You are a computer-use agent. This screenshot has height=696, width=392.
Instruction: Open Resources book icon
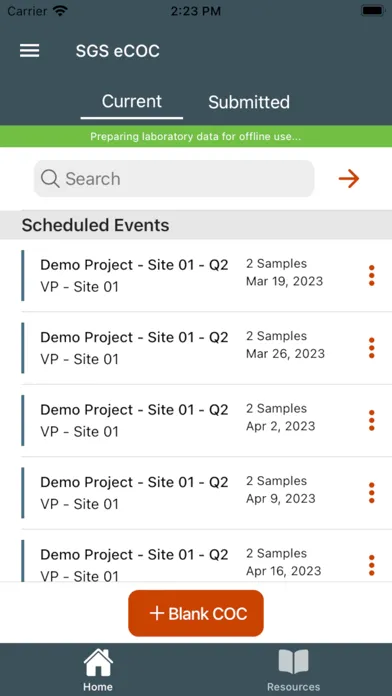pos(293,662)
